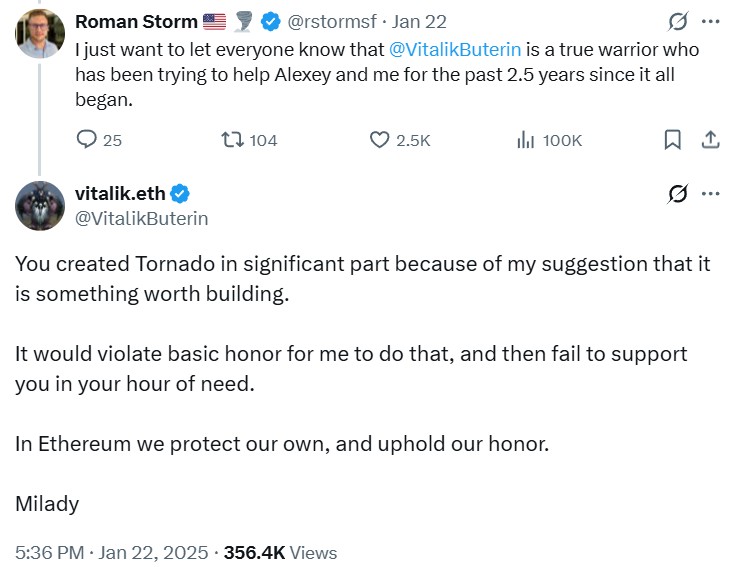The height and width of the screenshot is (567, 730).
Task: Open the Roman Storm display name
Action: point(137,22)
